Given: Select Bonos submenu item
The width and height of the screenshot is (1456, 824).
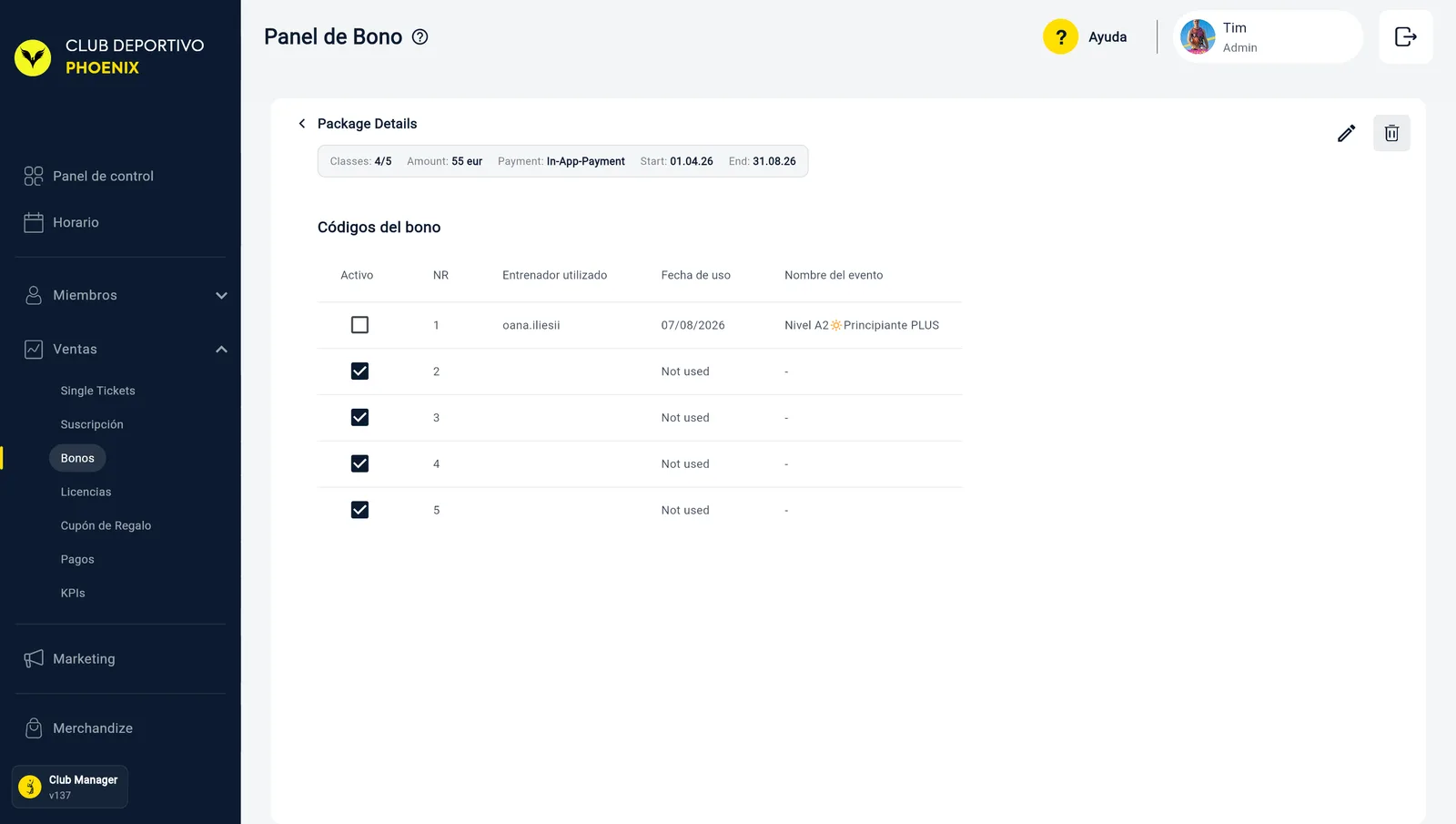Looking at the screenshot, I should [x=77, y=458].
